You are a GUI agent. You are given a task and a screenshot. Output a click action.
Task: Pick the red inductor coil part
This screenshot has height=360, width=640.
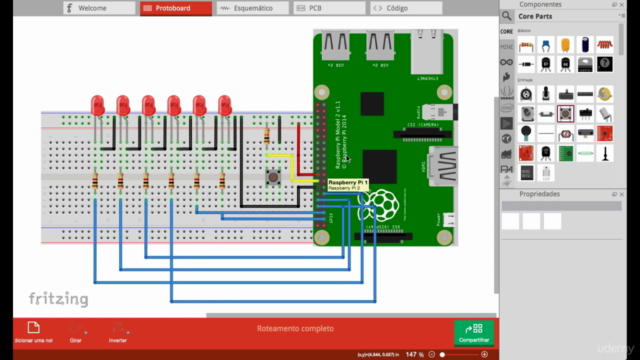(605, 45)
